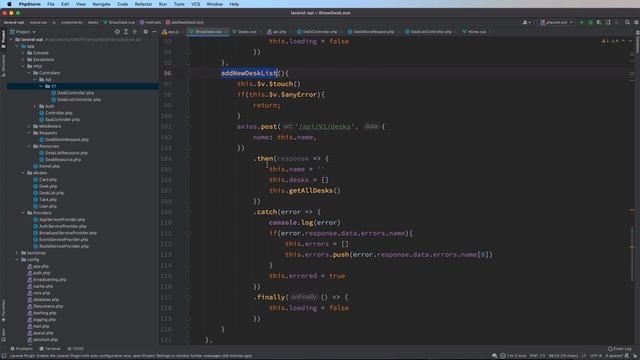Click Expand All icon in Project panel
The width and height of the screenshot is (640, 360).
[126, 31]
